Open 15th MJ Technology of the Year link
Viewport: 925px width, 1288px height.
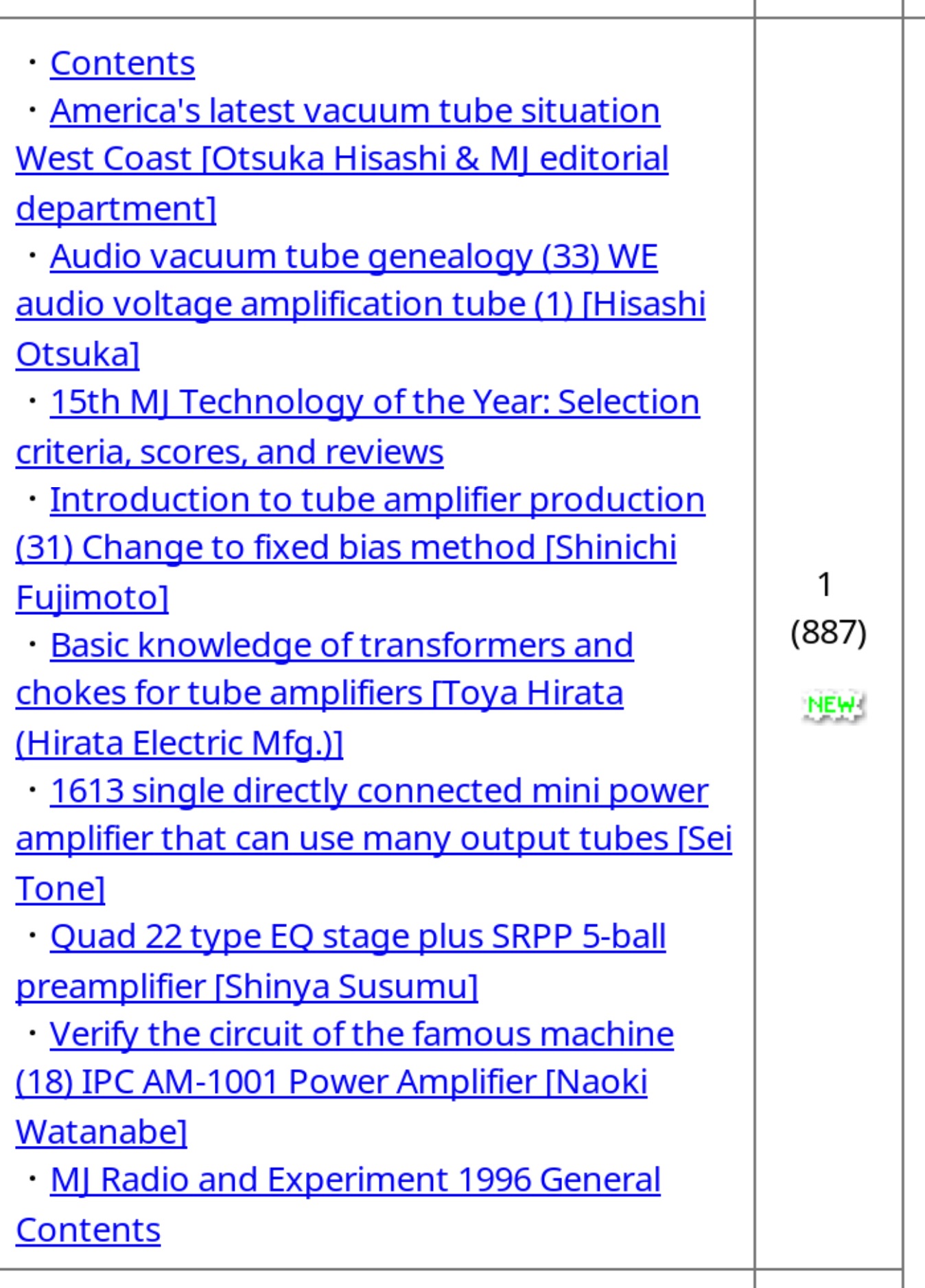click(x=375, y=402)
